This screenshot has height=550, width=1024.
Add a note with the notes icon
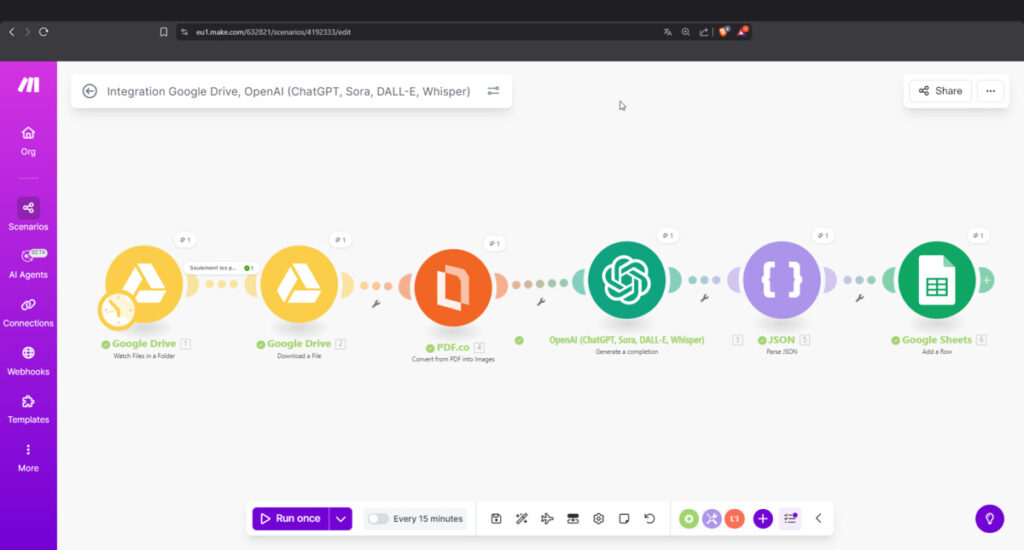(624, 518)
